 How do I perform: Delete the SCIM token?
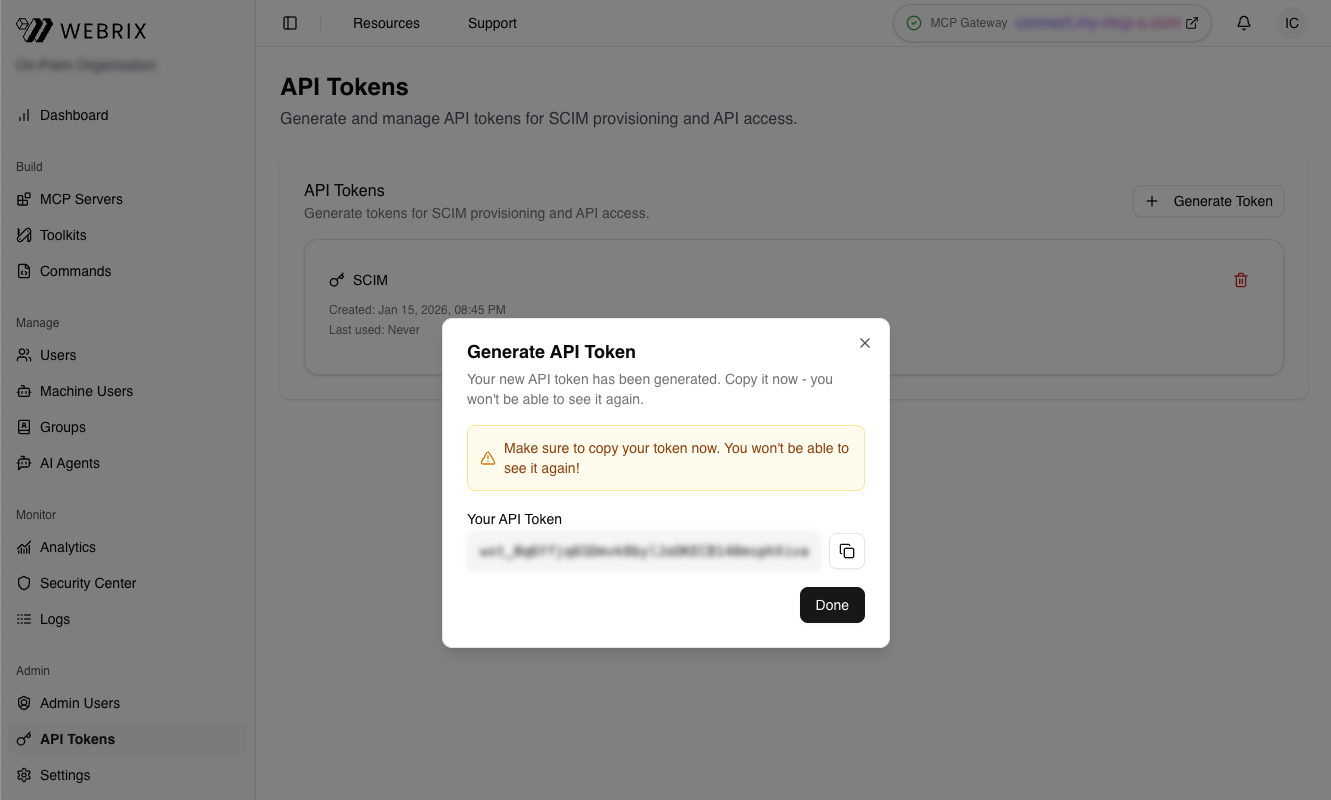coord(1241,280)
